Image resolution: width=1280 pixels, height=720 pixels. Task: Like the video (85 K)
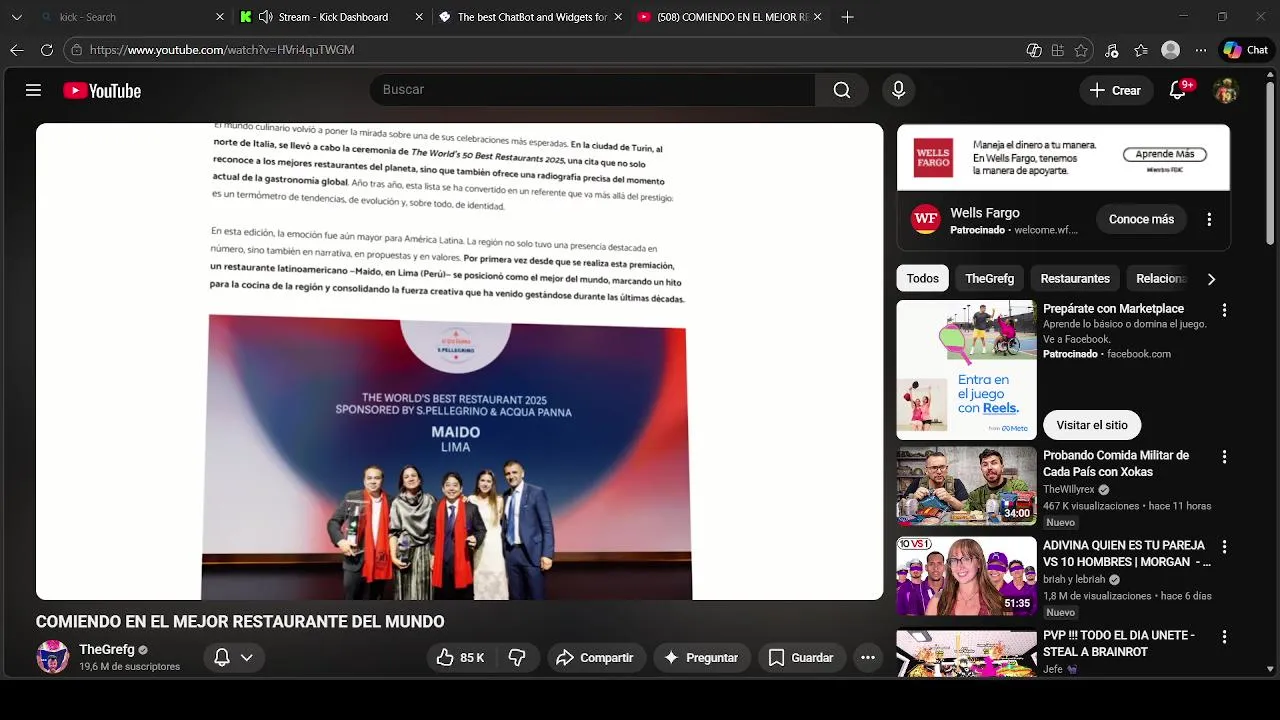(460, 657)
